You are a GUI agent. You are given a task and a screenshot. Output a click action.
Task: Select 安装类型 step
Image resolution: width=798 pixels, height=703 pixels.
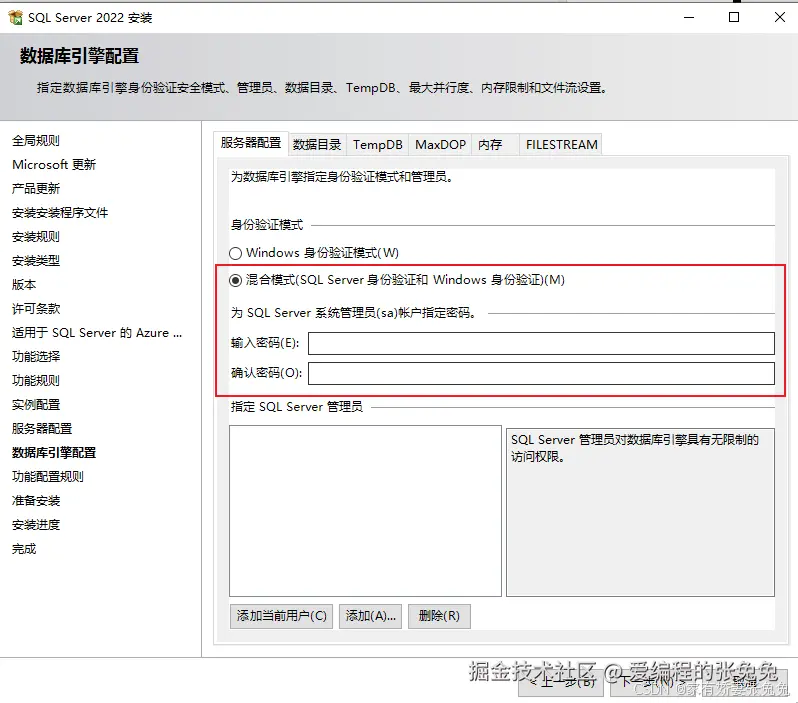click(x=36, y=261)
